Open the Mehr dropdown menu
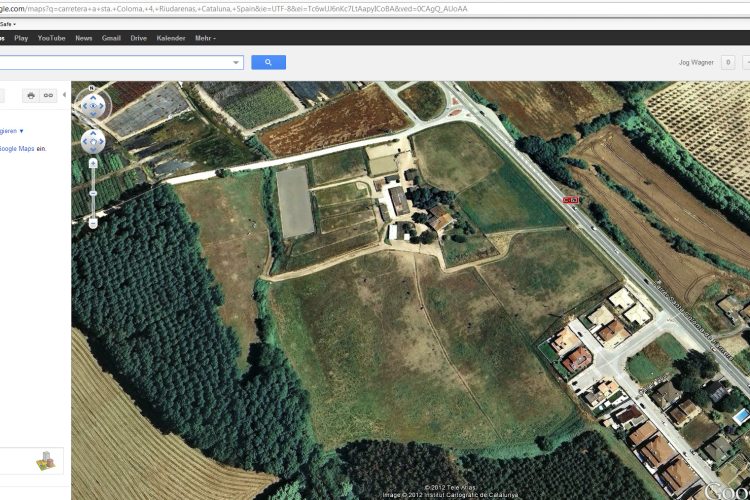 pos(205,38)
